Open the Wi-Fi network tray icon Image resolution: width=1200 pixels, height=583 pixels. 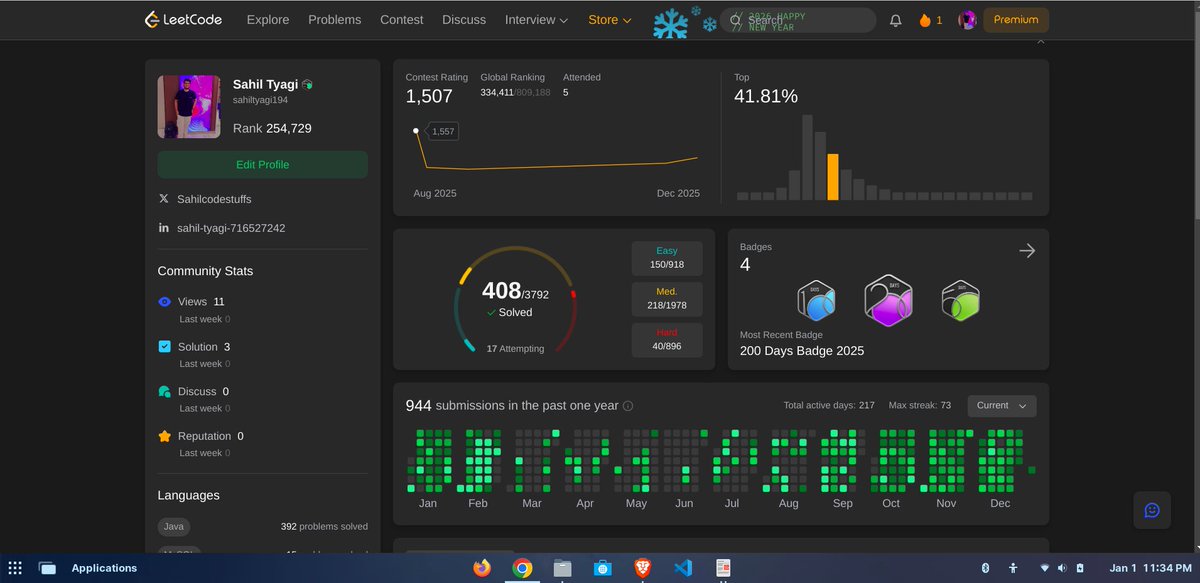tap(1045, 568)
